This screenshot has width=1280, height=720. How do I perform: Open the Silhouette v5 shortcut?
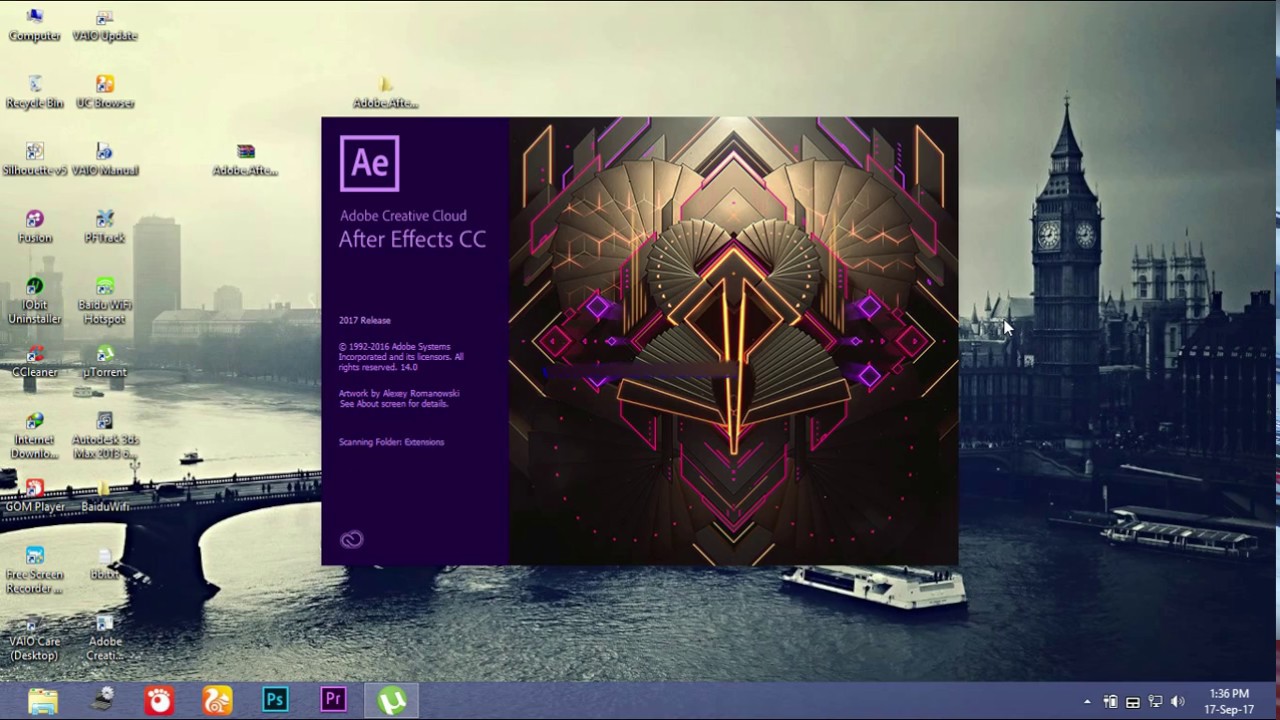35,160
